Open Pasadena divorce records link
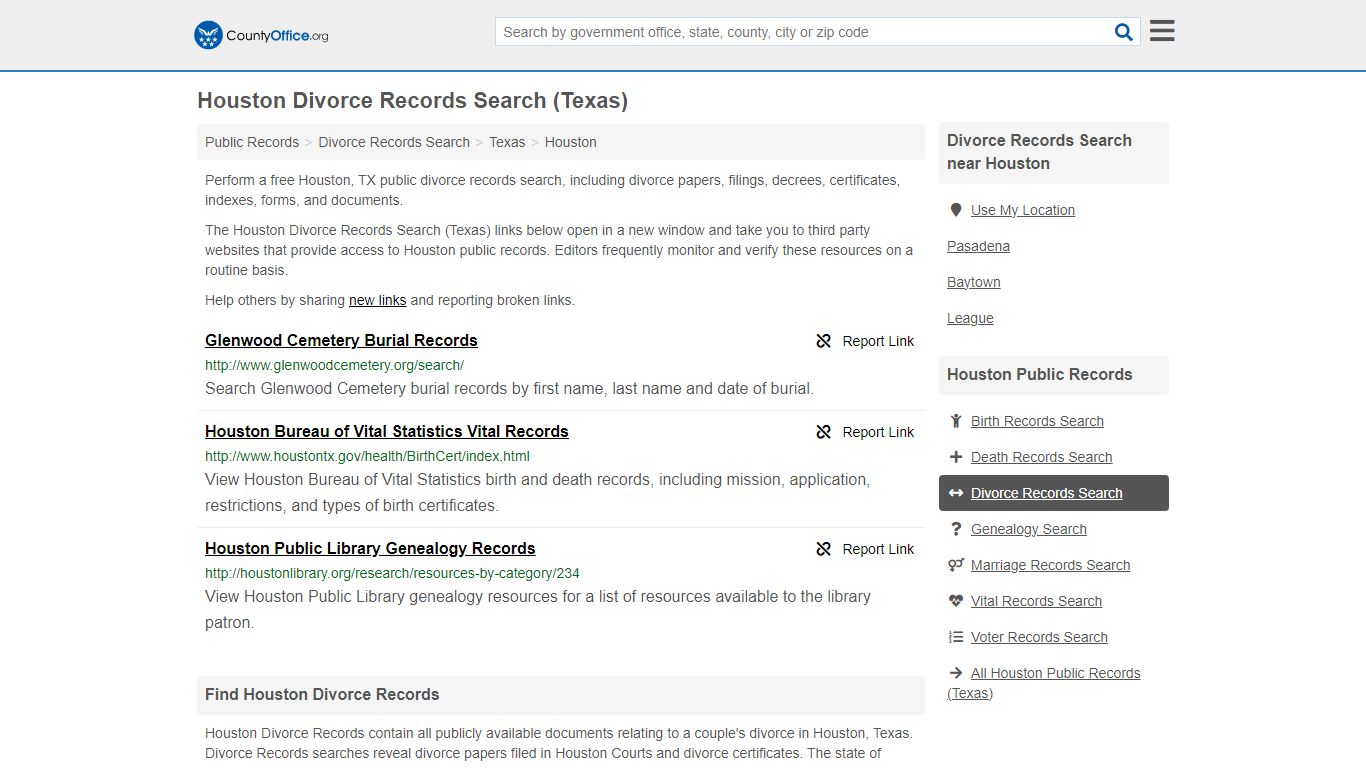The height and width of the screenshot is (768, 1366). [978, 246]
